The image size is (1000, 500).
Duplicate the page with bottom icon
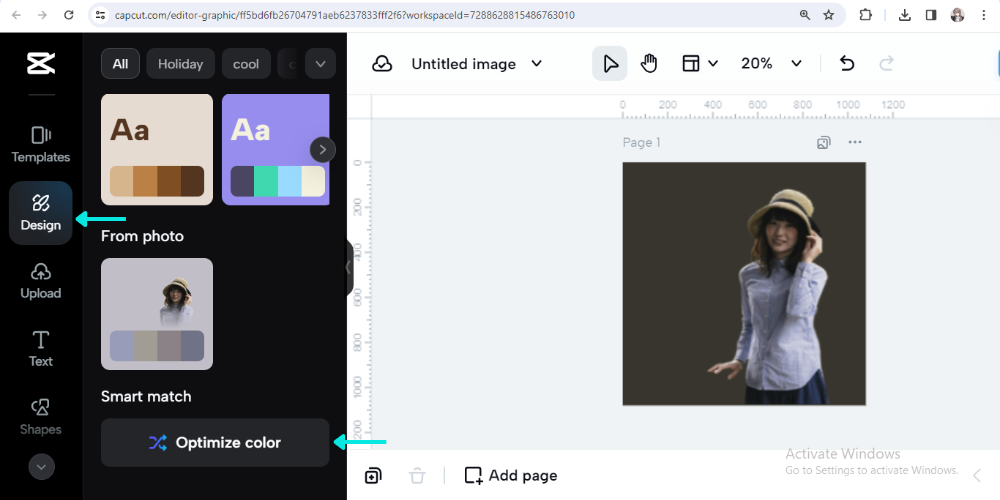[x=373, y=476]
